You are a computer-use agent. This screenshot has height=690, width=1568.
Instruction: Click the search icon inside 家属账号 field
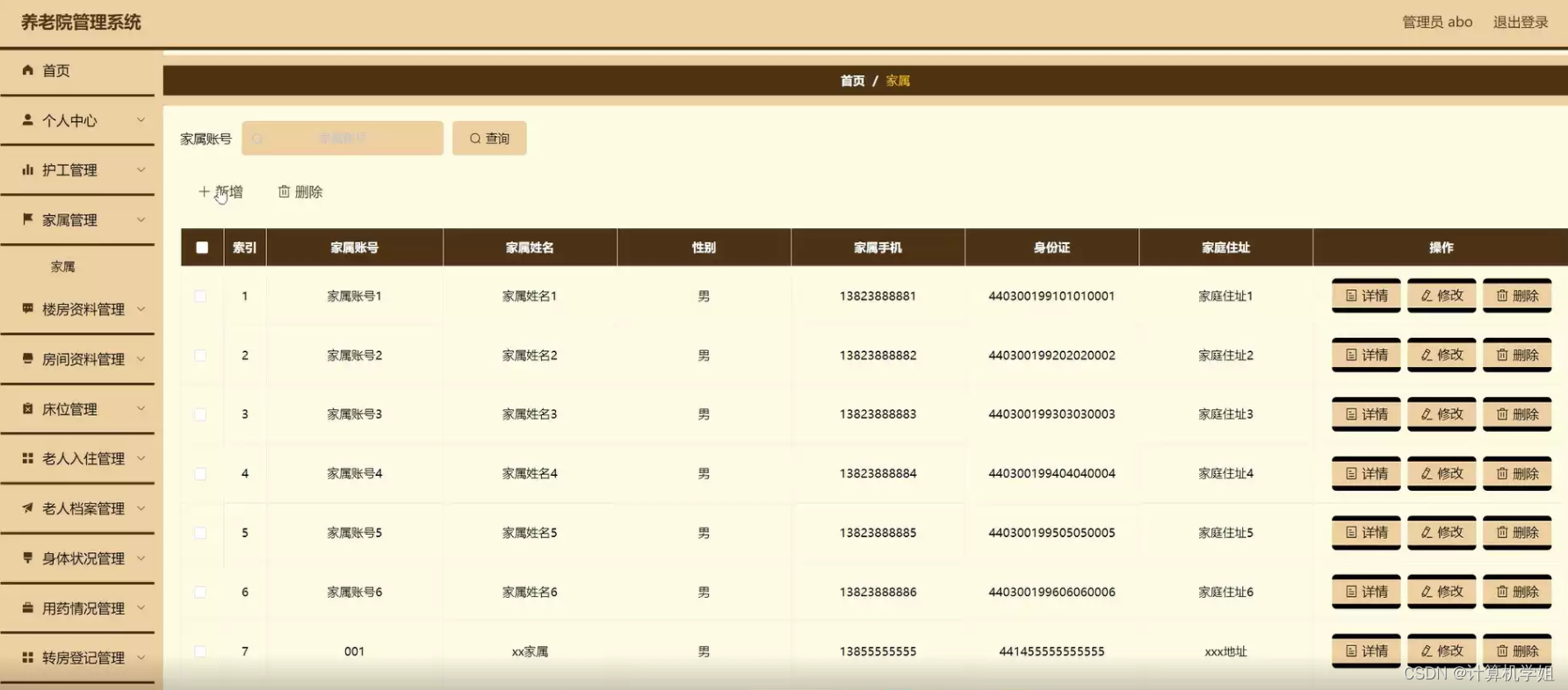point(257,139)
